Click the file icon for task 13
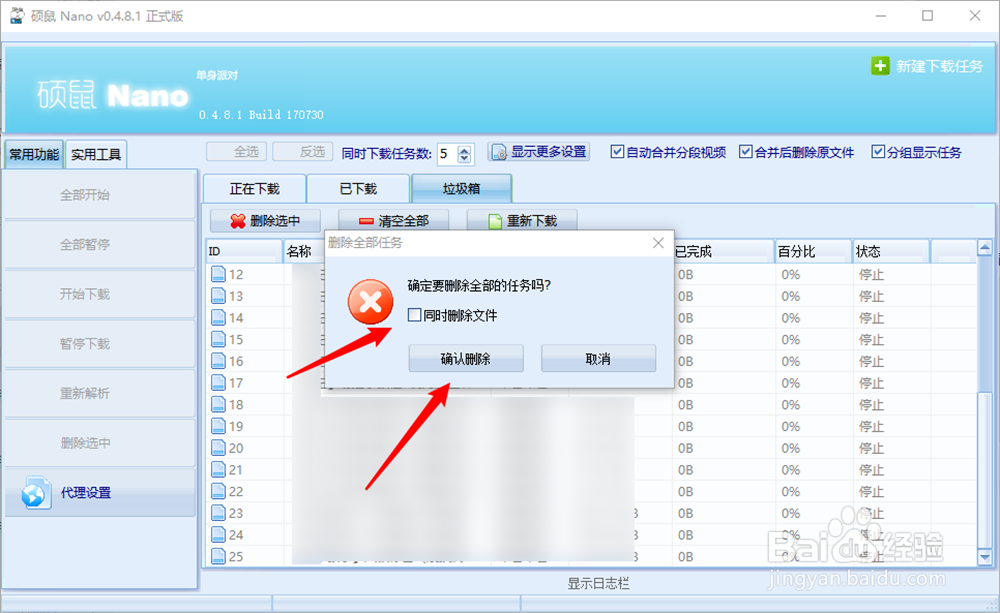Image resolution: width=1000 pixels, height=613 pixels. point(218,296)
